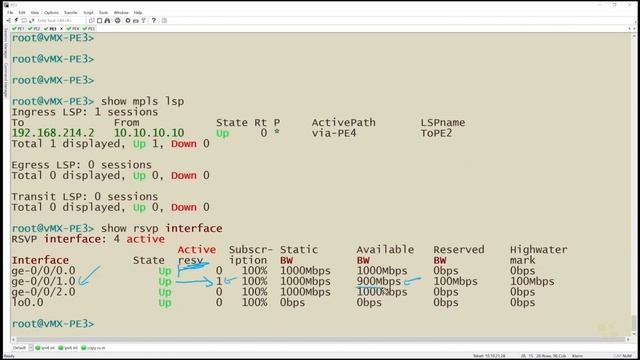Switch to the PE1 session tab
The image size is (640, 360).
pyautogui.click(x=18, y=29)
